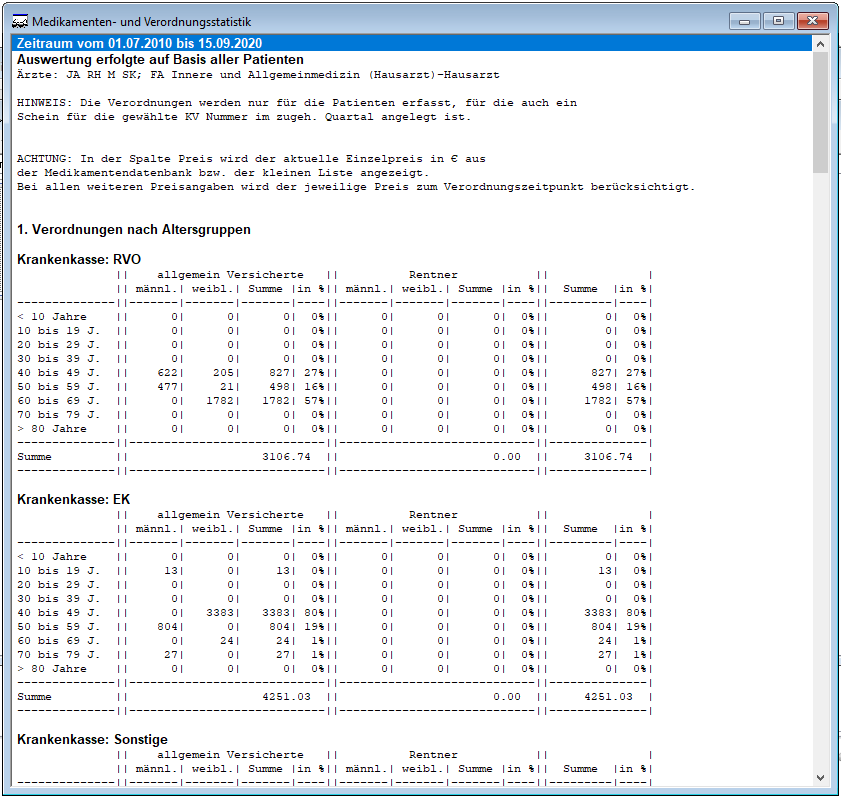This screenshot has height=798, width=841.
Task: Select the highlighted line 'Zeitraum vom 01.07.2010 bis 15.09.2020'
Action: (x=411, y=43)
